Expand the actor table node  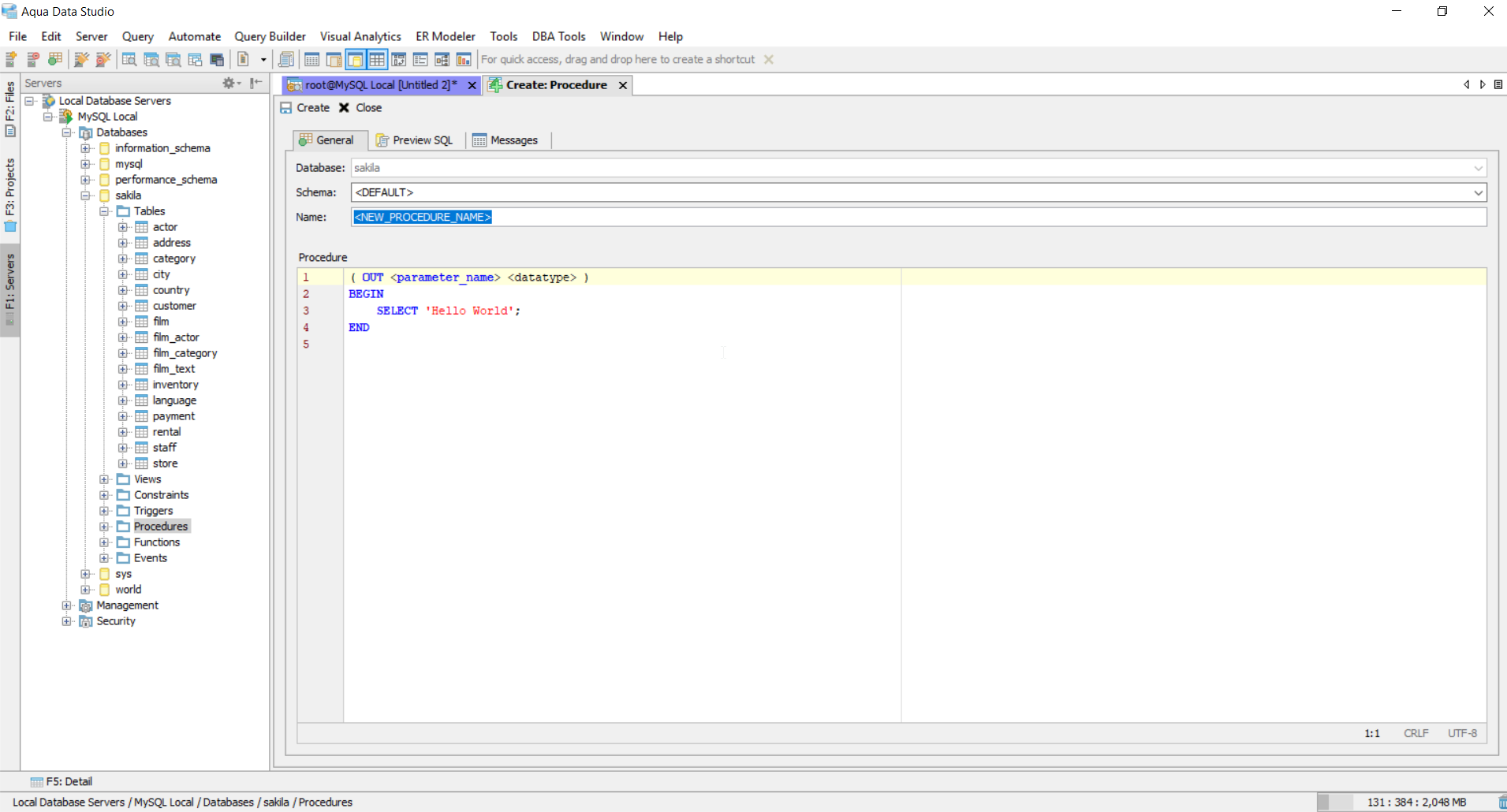(123, 227)
